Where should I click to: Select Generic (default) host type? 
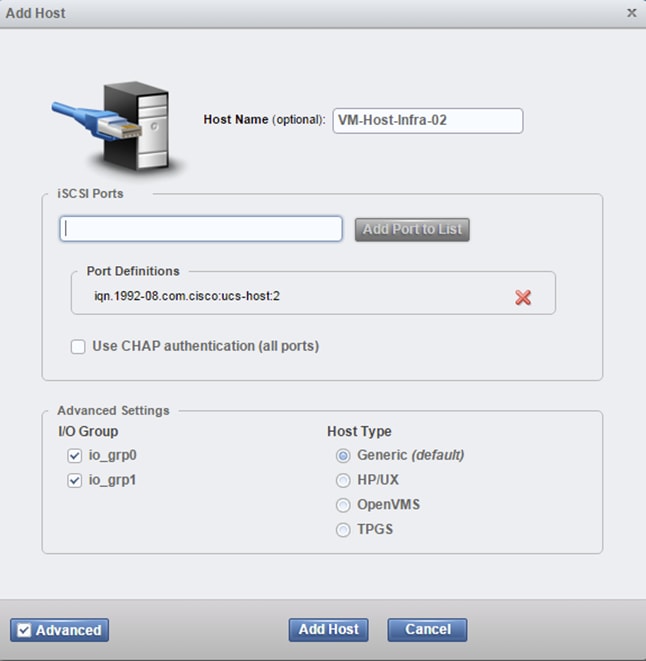[343, 456]
